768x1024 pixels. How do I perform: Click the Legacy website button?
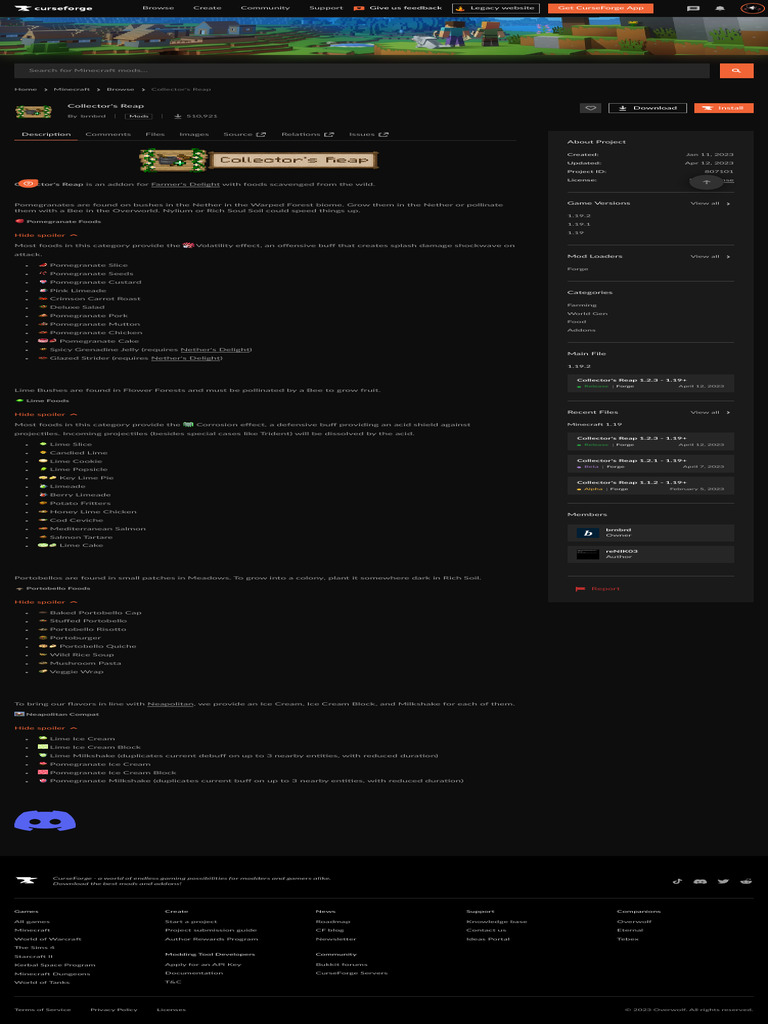point(496,8)
